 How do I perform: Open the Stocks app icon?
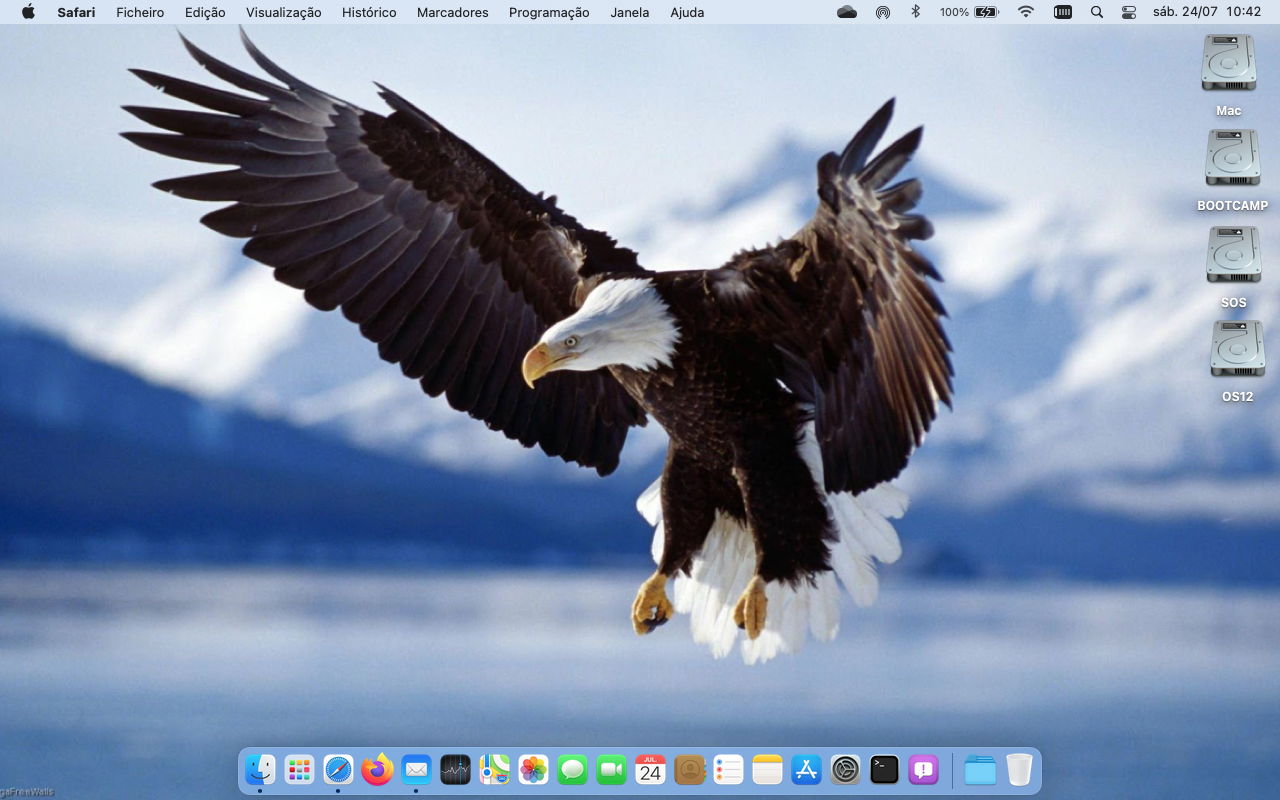pyautogui.click(x=455, y=770)
